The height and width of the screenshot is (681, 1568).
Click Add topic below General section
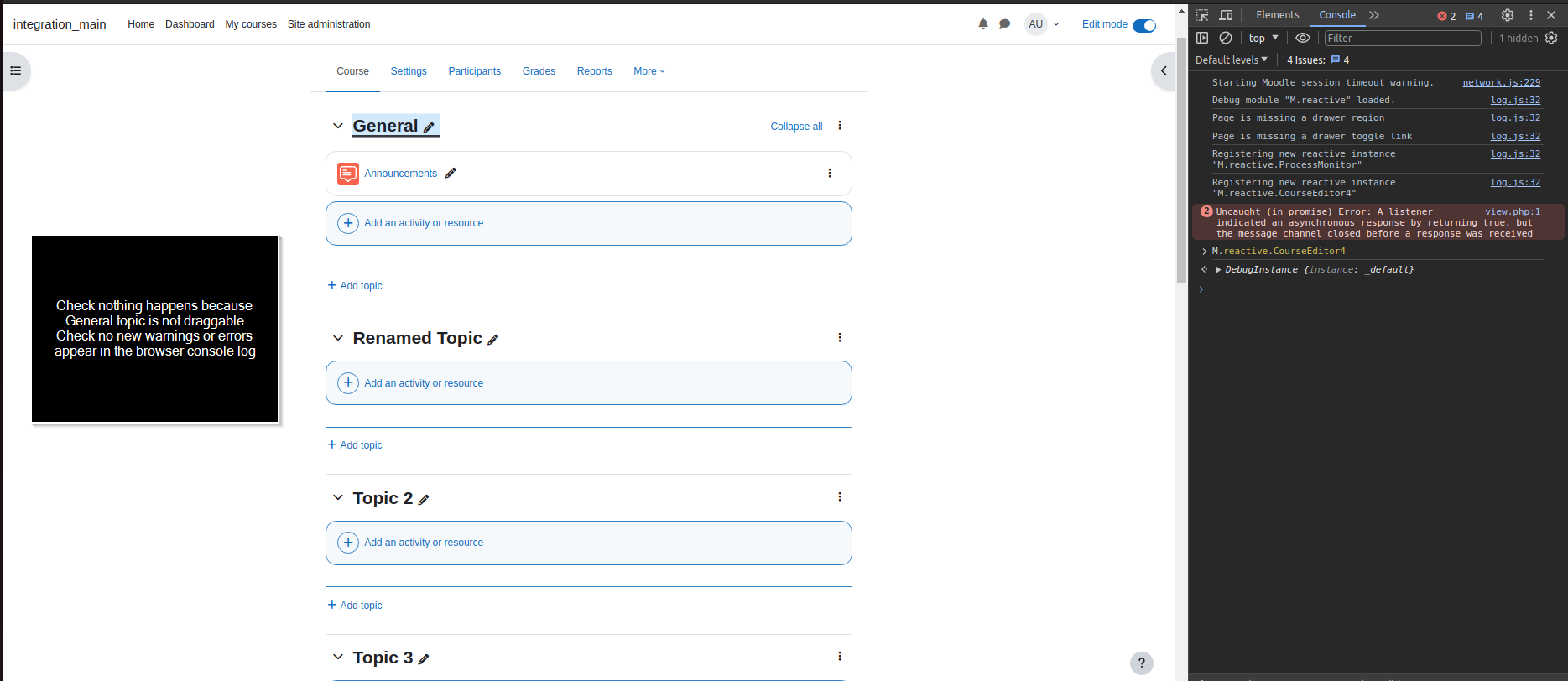click(355, 286)
